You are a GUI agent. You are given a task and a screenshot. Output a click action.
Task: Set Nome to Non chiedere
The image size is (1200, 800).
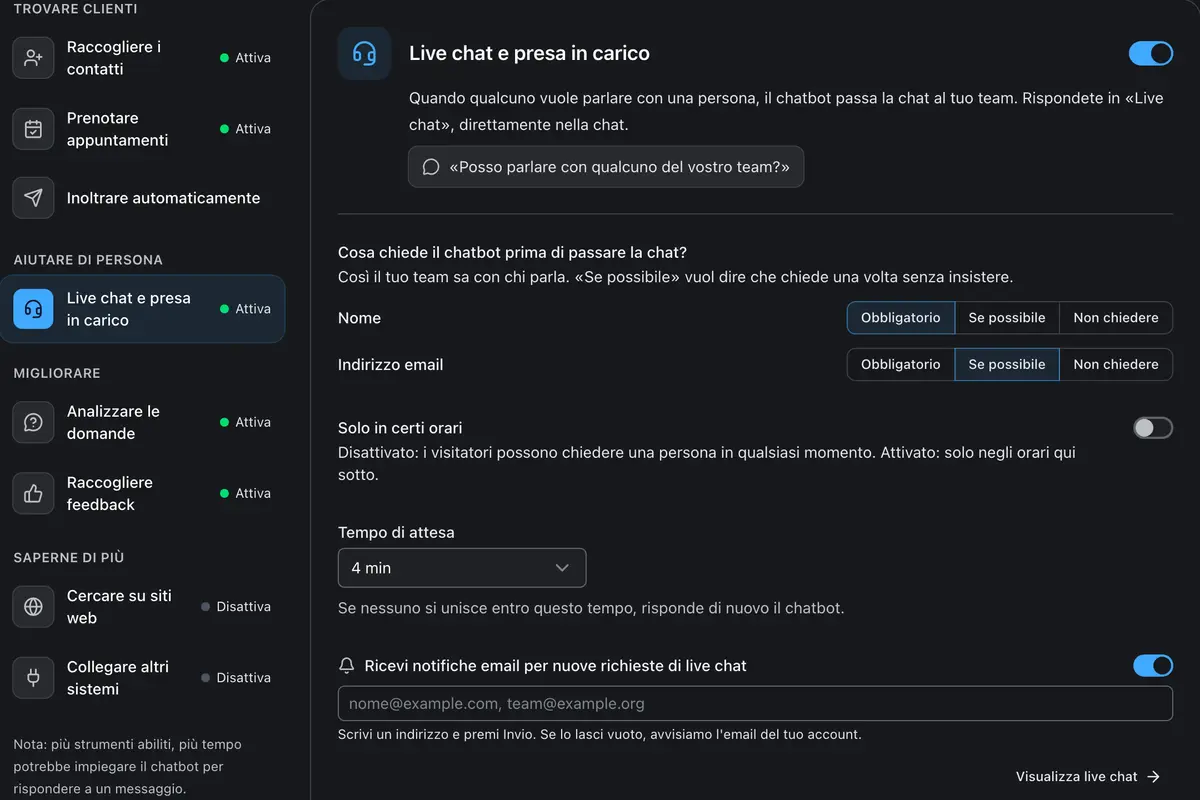1116,318
